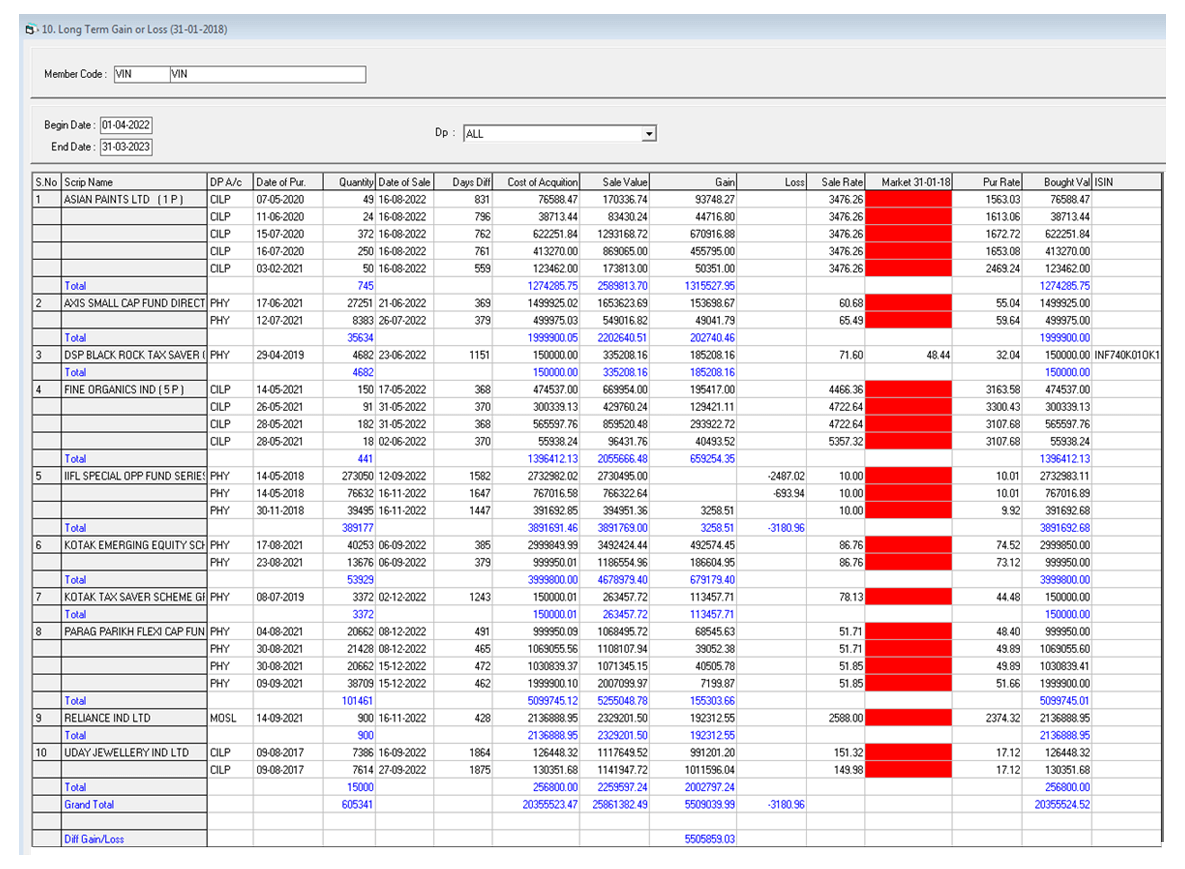
Task: Click the Grand Total quantity 605341
Action: pyautogui.click(x=357, y=805)
